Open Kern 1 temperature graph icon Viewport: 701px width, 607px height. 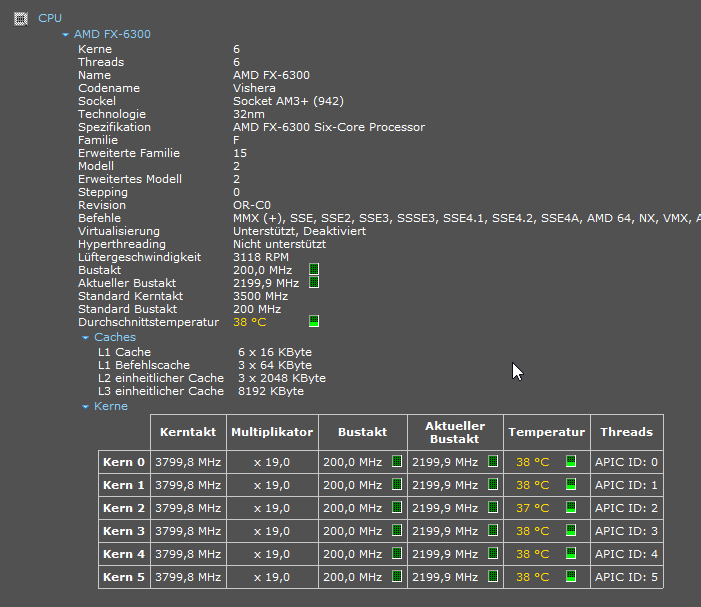point(571,484)
